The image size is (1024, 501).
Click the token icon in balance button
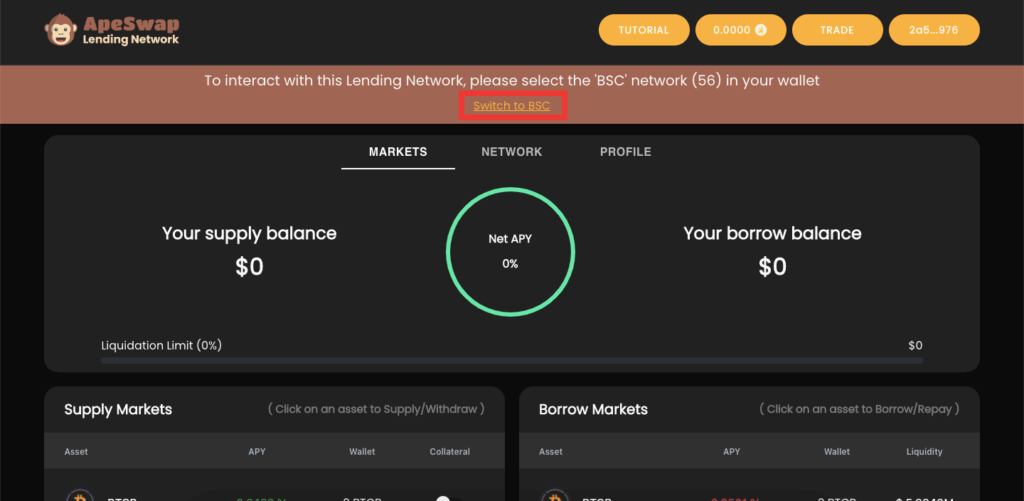pos(760,30)
